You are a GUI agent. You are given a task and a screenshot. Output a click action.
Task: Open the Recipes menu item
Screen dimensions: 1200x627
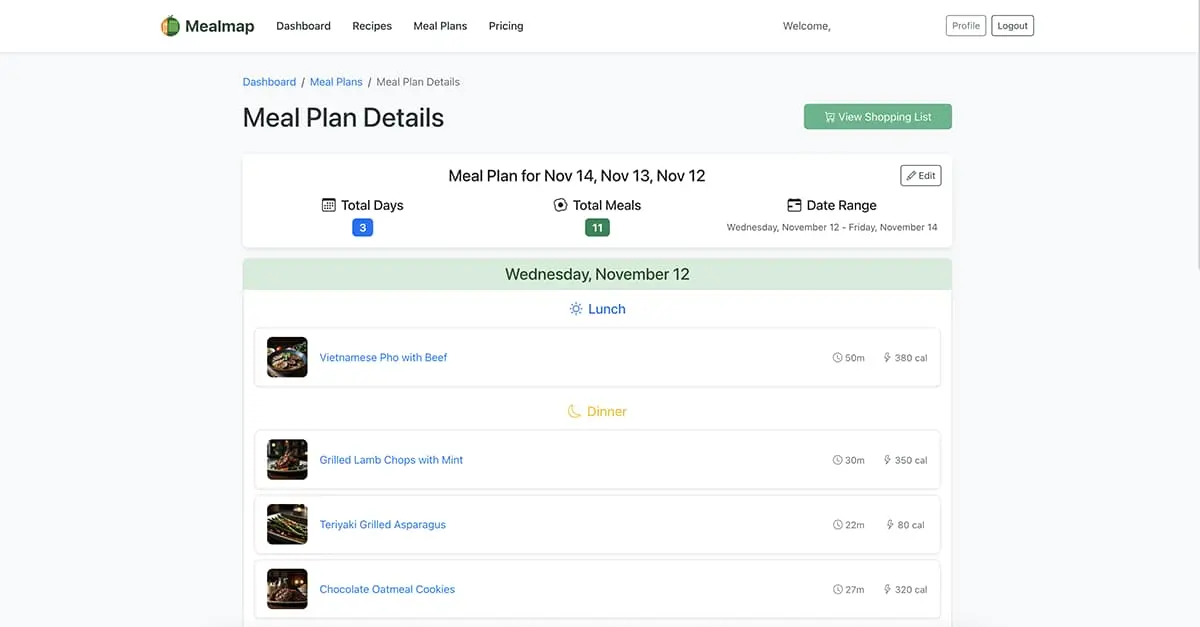[x=372, y=26]
